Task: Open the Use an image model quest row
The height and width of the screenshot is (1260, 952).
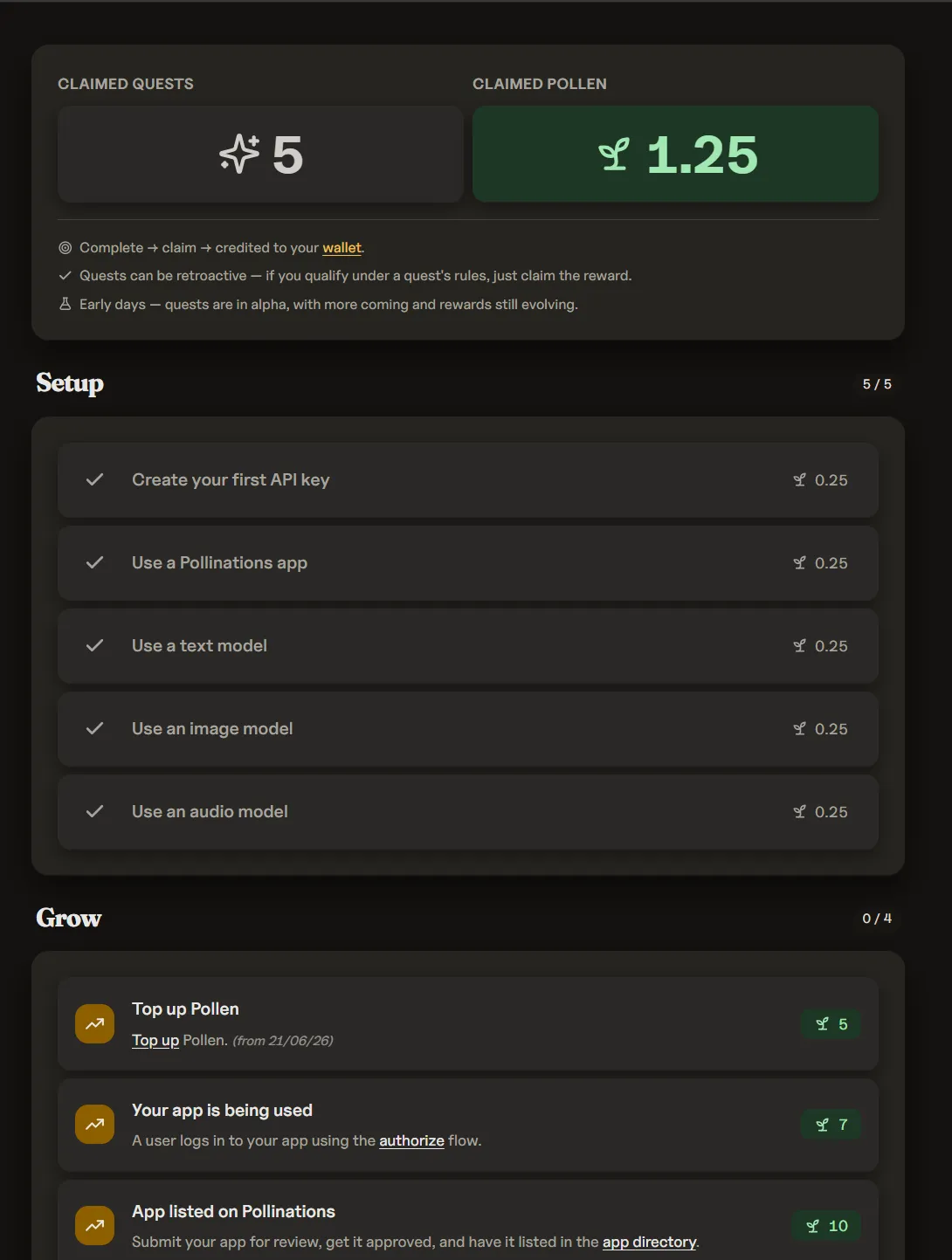Action: 468,729
